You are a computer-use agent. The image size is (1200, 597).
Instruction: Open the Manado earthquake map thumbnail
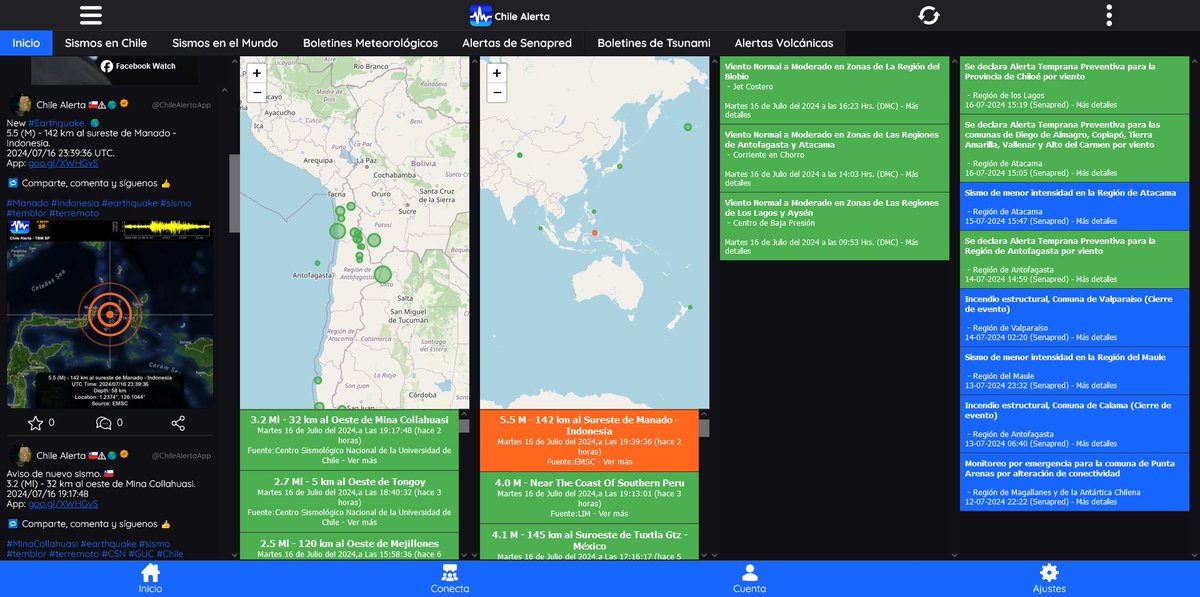109,313
